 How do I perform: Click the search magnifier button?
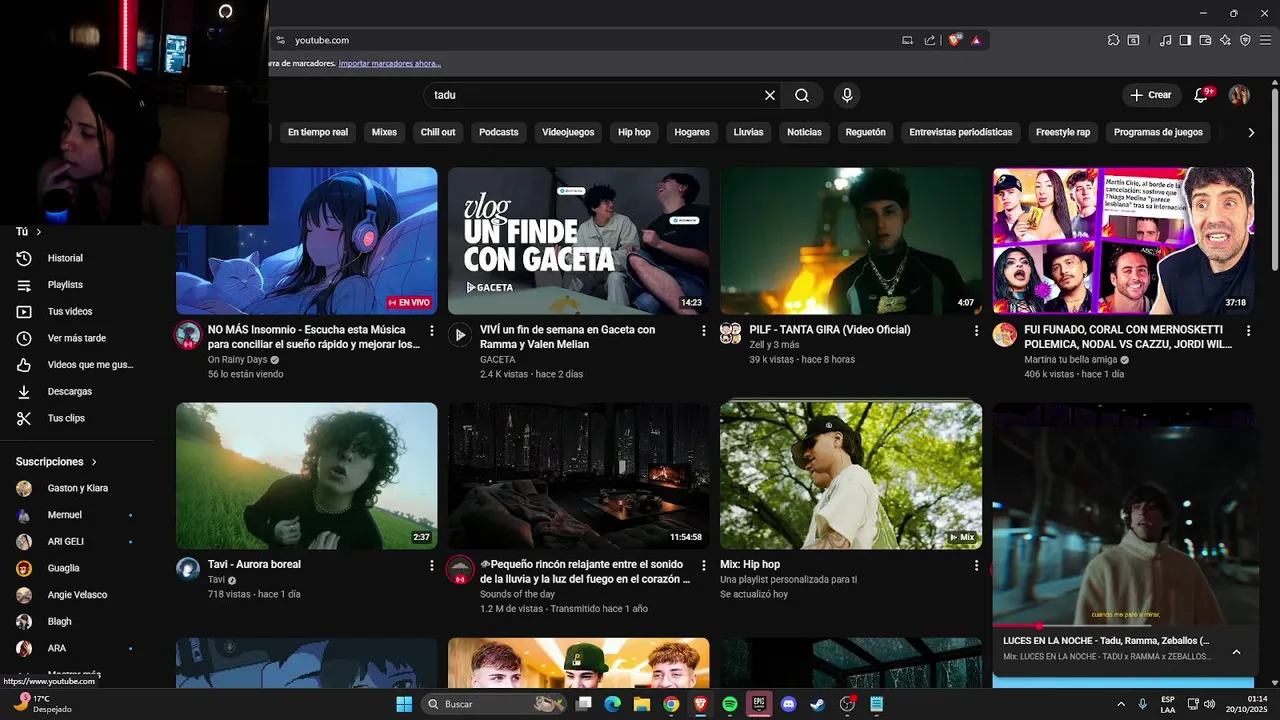point(802,95)
